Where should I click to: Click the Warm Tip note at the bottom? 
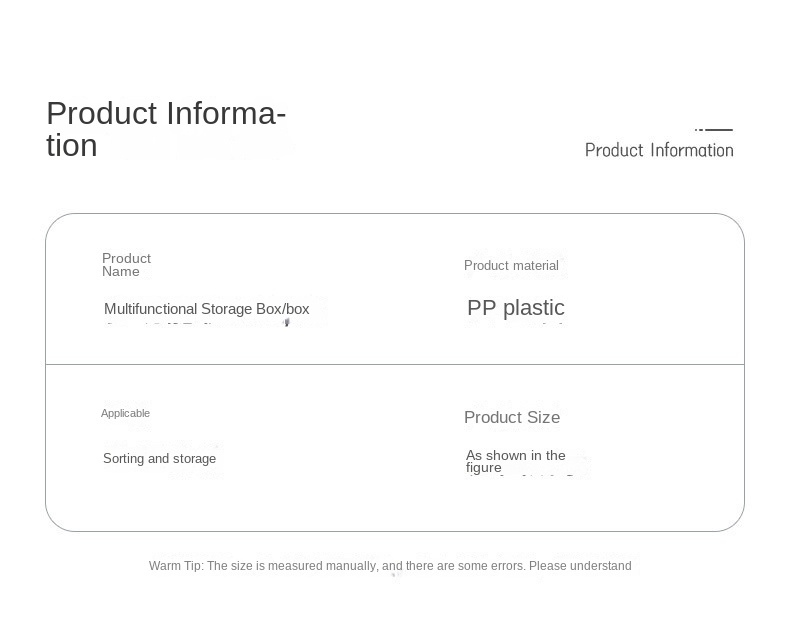point(390,566)
